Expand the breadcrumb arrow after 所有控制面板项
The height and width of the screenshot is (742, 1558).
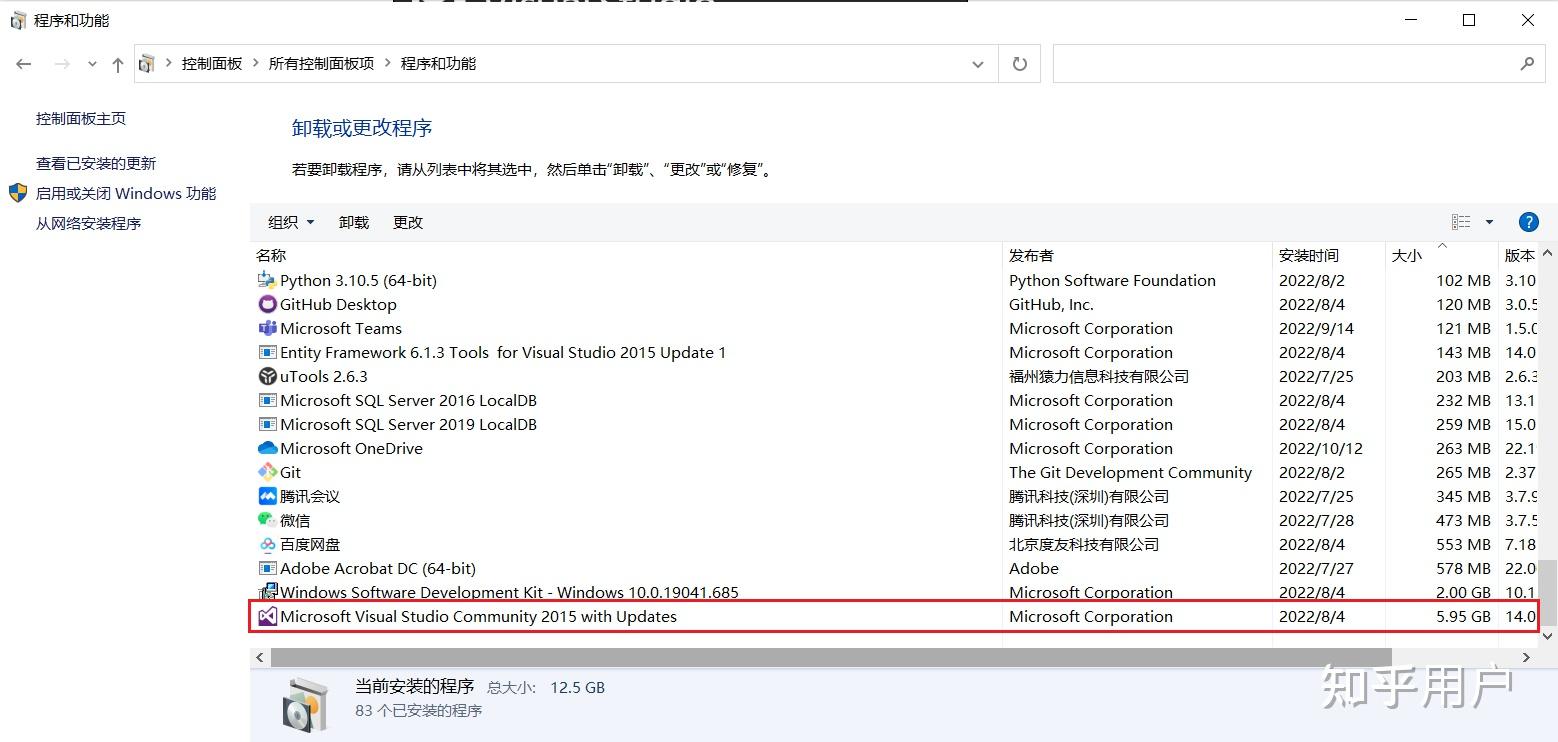click(x=387, y=64)
